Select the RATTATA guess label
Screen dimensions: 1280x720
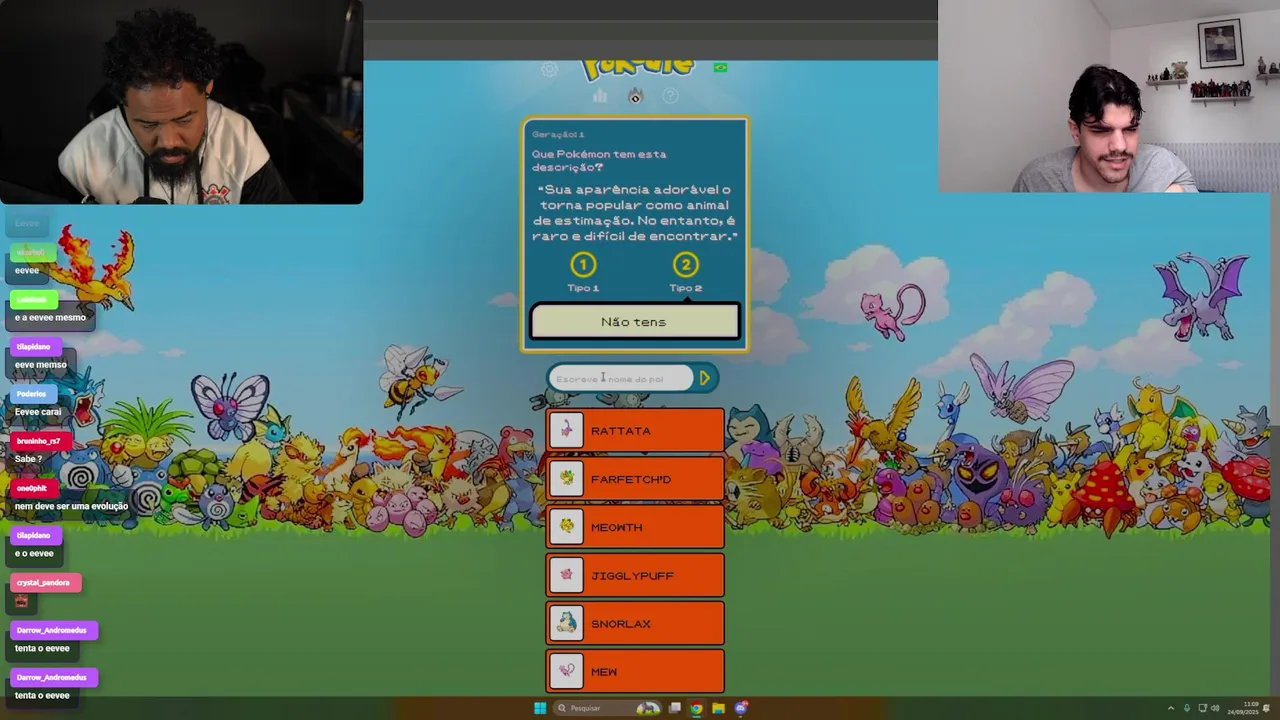point(620,431)
